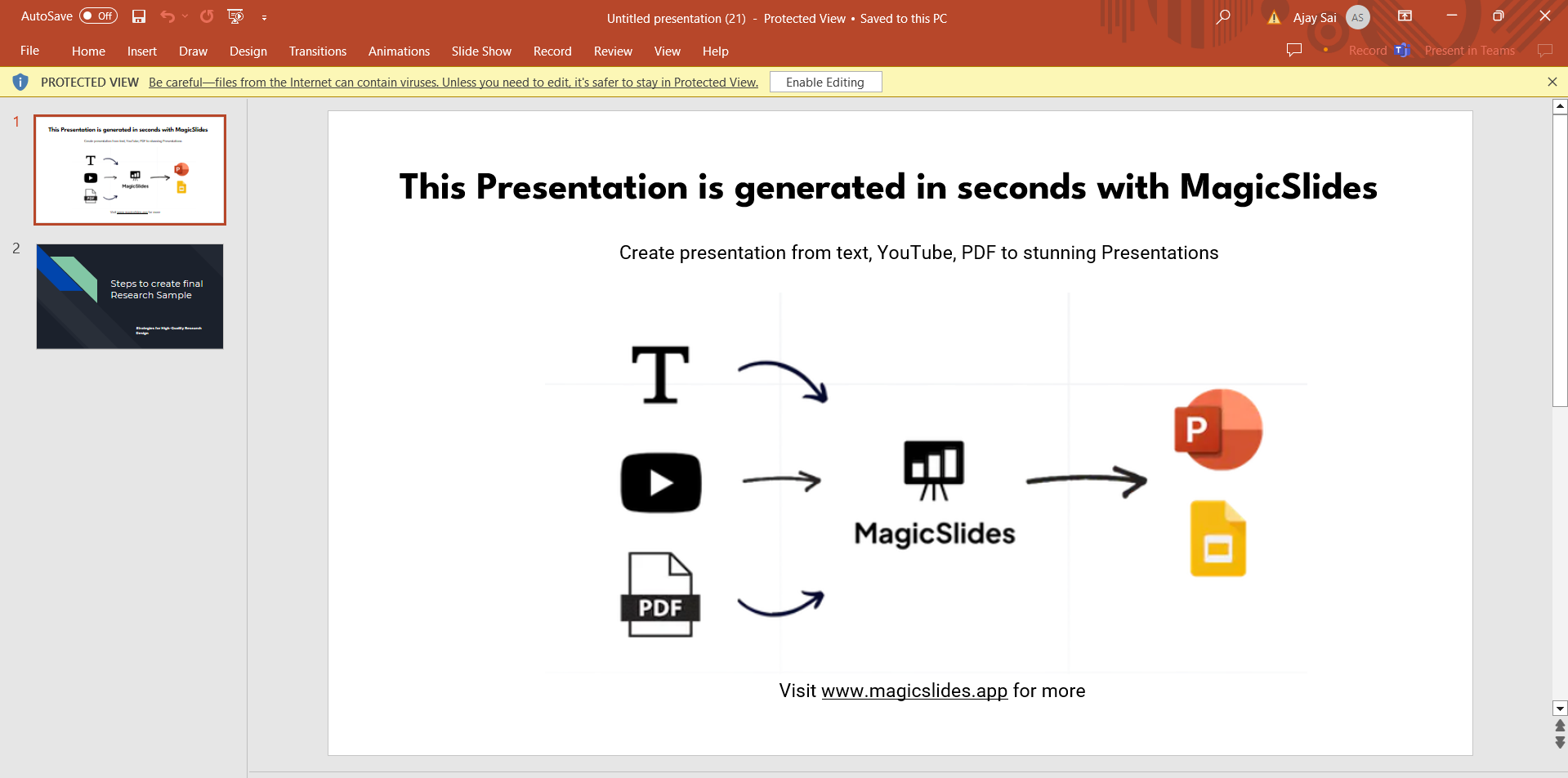
Task: Click the Google Slides yellow icon on slide
Action: click(x=1217, y=539)
